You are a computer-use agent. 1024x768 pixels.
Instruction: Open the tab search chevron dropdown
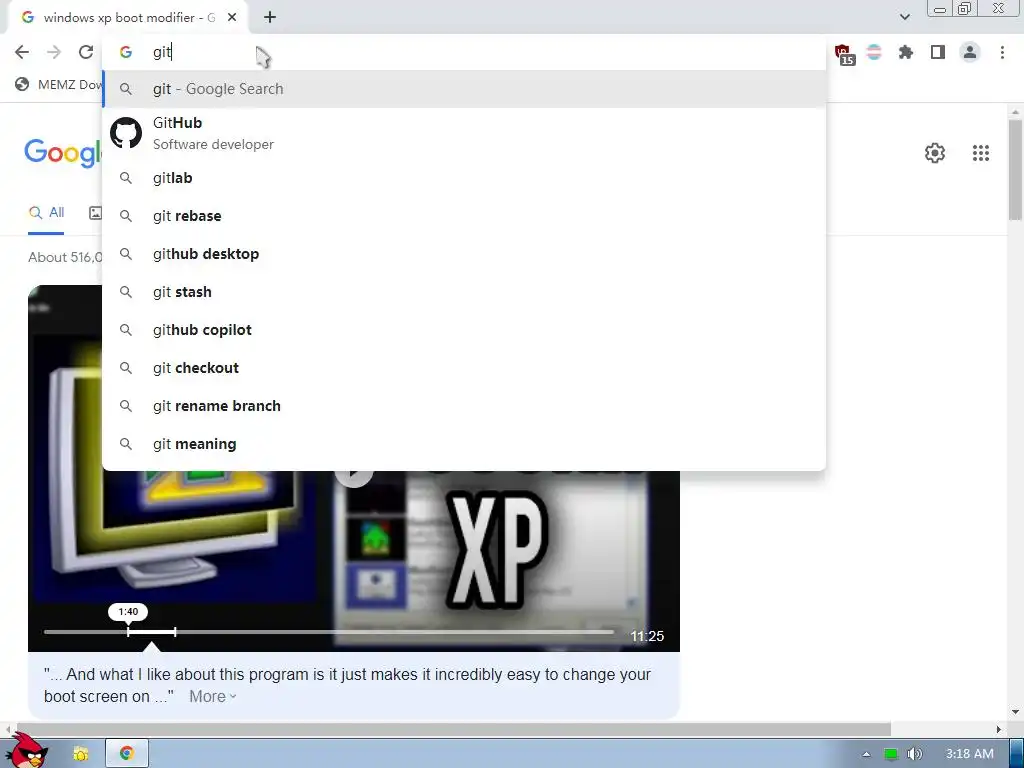[904, 17]
